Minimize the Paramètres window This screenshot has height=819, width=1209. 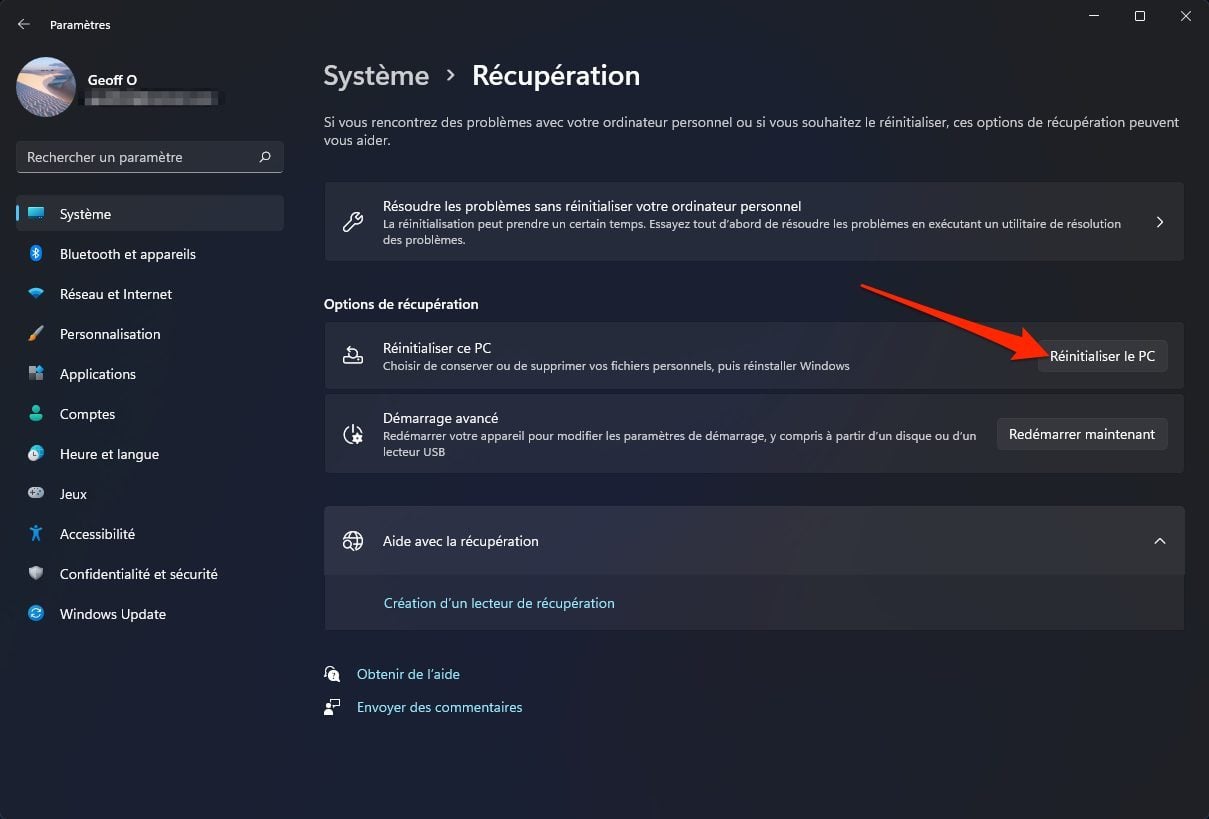[1093, 16]
